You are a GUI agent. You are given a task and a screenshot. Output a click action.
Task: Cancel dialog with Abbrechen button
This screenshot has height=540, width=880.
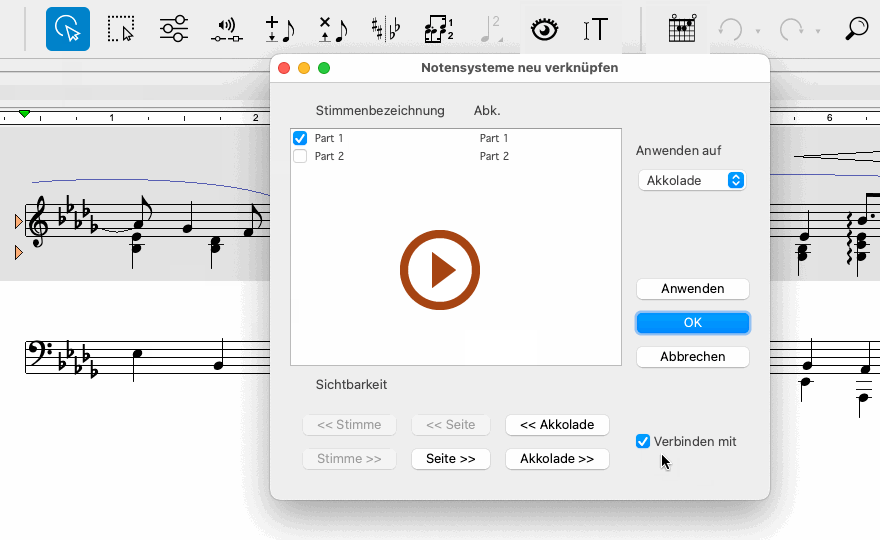pos(692,357)
